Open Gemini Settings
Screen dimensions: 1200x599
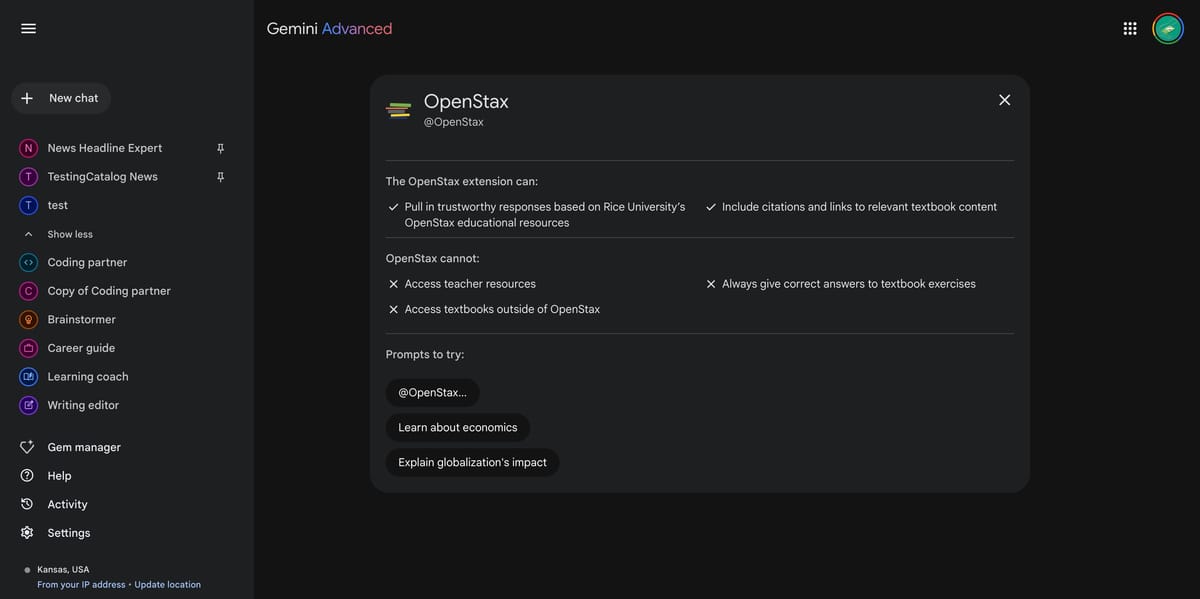pos(69,532)
